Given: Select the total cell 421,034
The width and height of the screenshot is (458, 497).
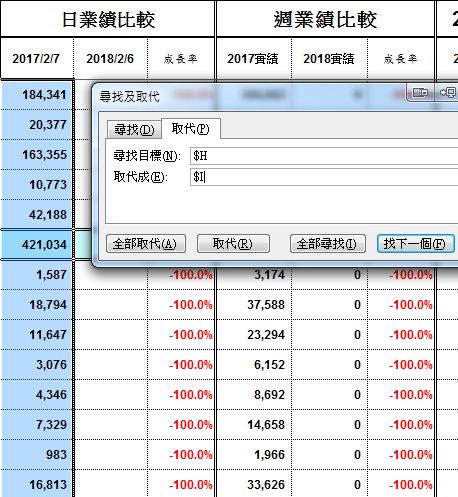Looking at the screenshot, I should 37,245.
